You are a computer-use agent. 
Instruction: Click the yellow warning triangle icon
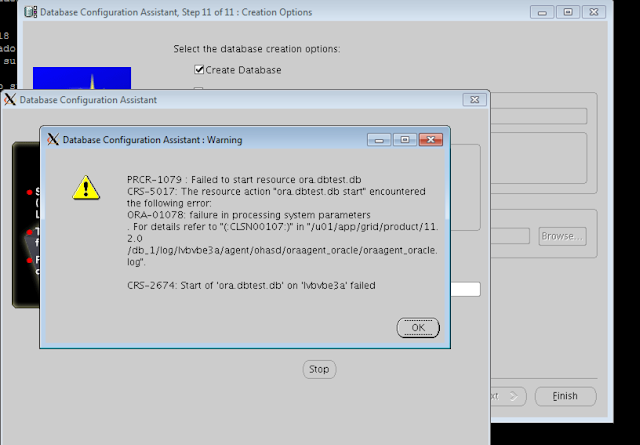(x=86, y=188)
